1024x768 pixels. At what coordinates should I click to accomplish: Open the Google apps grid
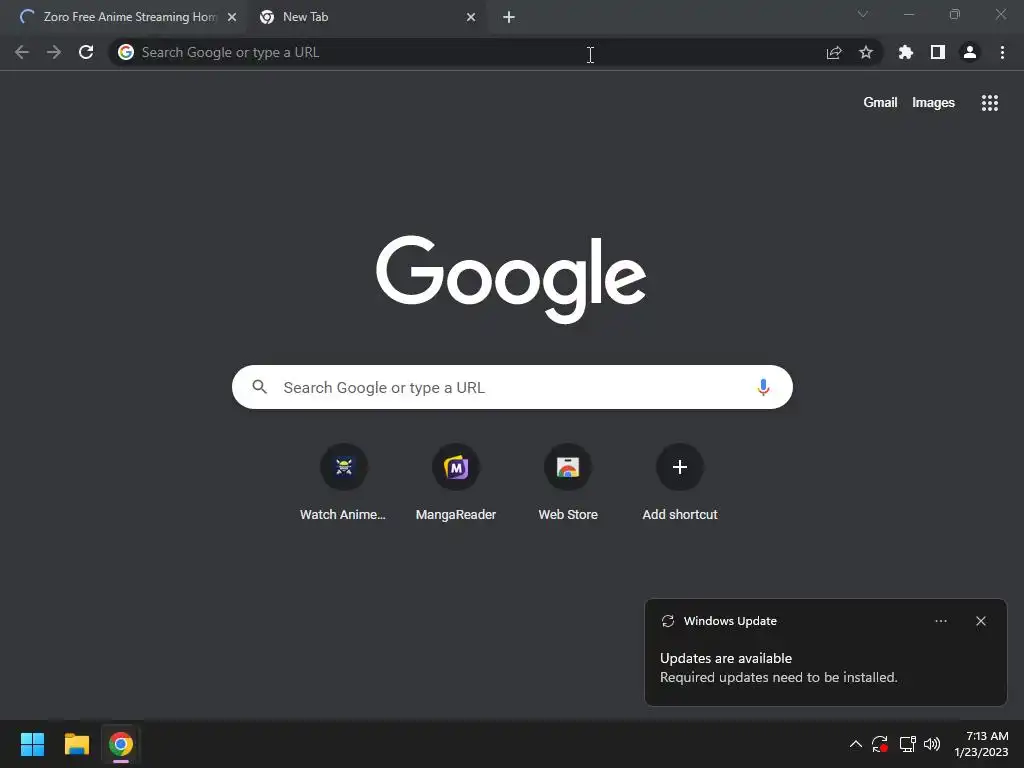[989, 103]
